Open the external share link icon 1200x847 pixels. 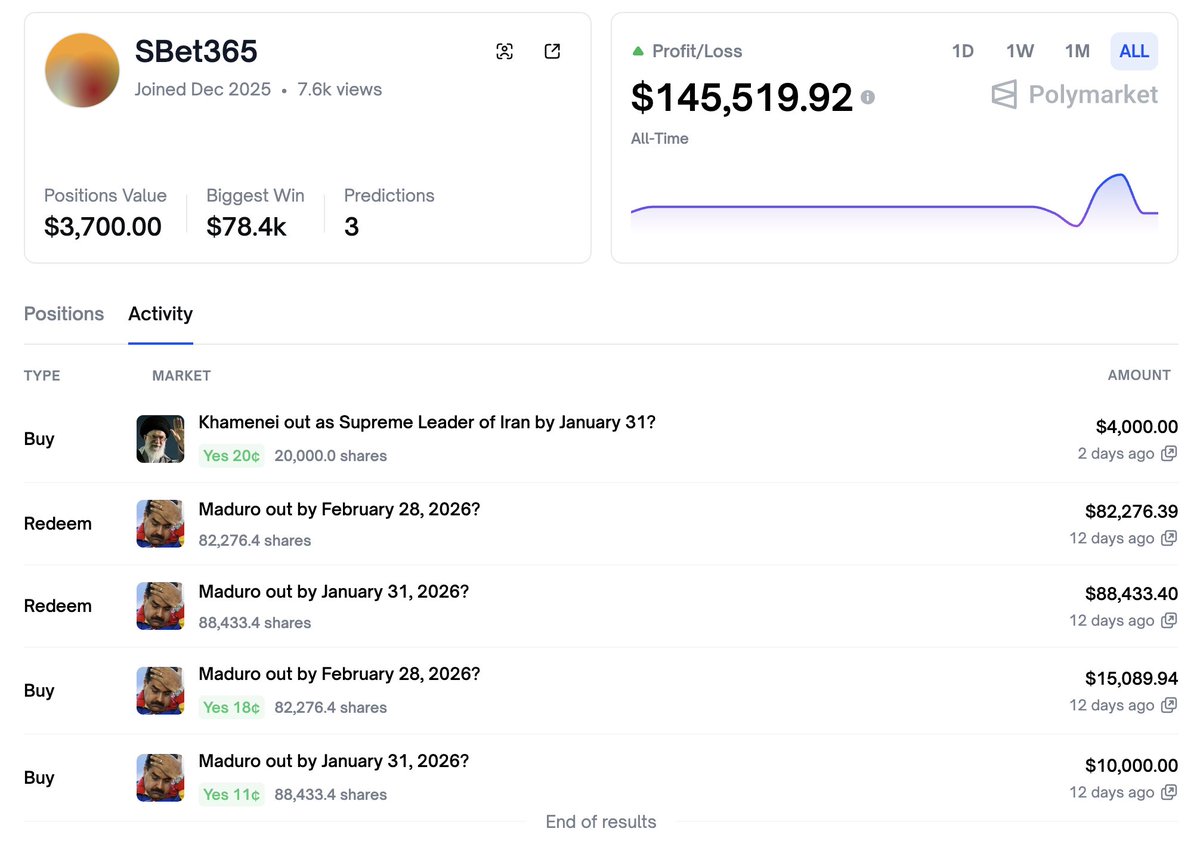(x=552, y=52)
